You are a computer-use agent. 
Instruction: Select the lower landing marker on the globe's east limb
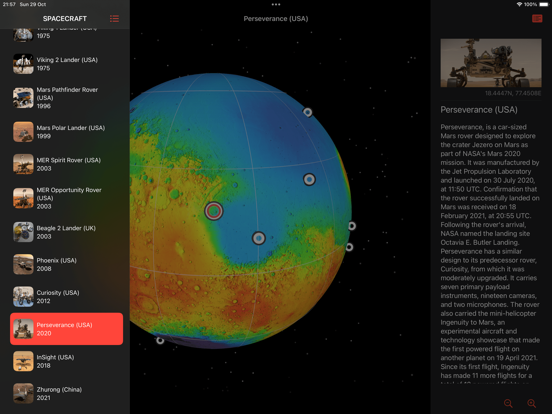(x=349, y=247)
